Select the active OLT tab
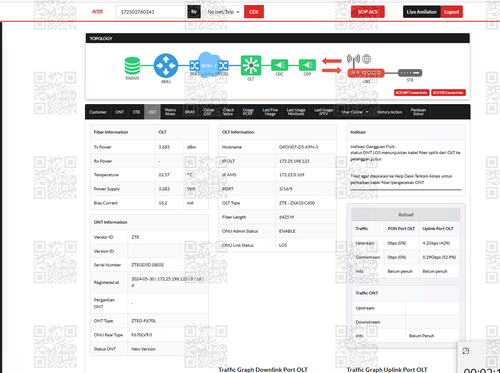The image size is (500, 373). [x=152, y=112]
